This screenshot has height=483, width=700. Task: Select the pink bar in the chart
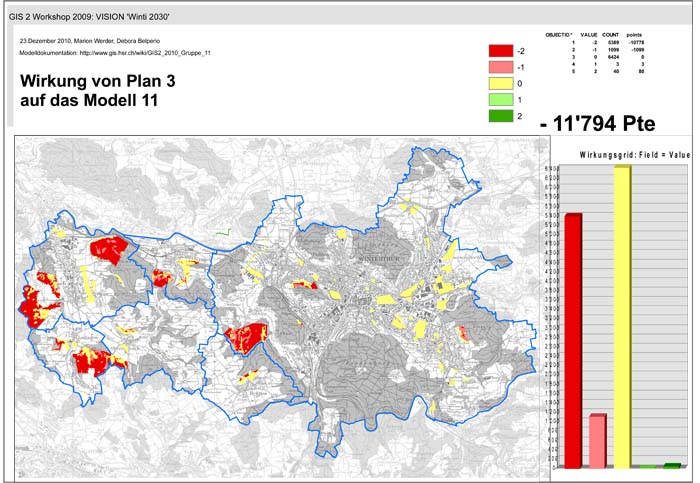click(598, 440)
